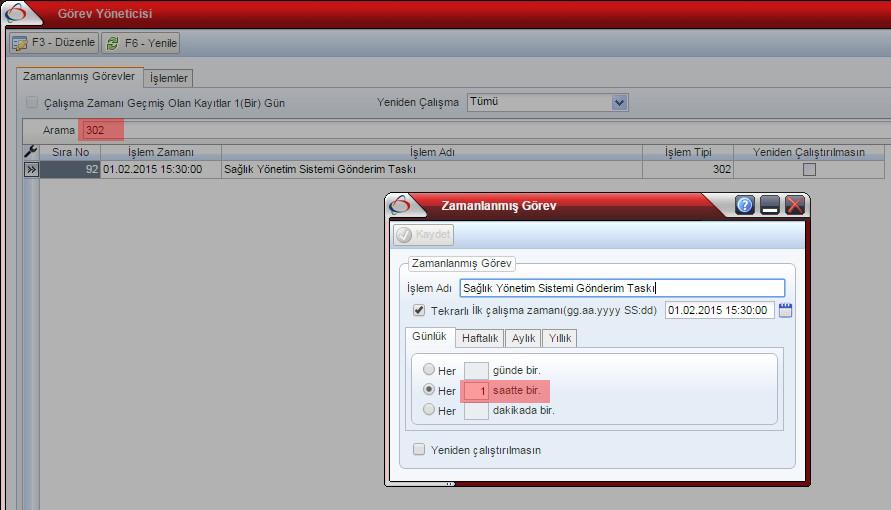The image size is (891, 510).
Task: Click the F3 - Düzenle edit button
Action: pyautogui.click(x=55, y=43)
